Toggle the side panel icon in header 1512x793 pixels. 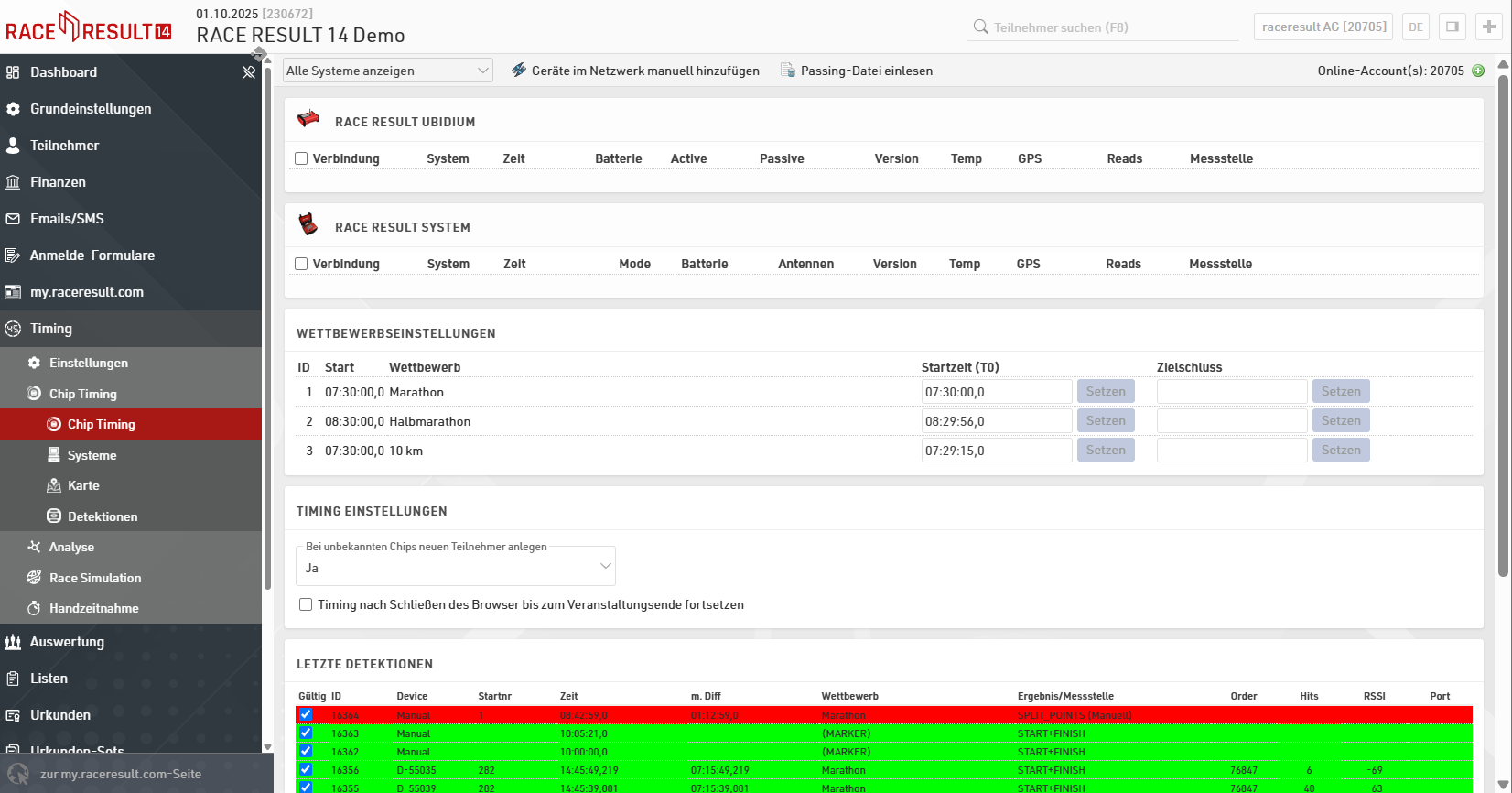point(1453,27)
